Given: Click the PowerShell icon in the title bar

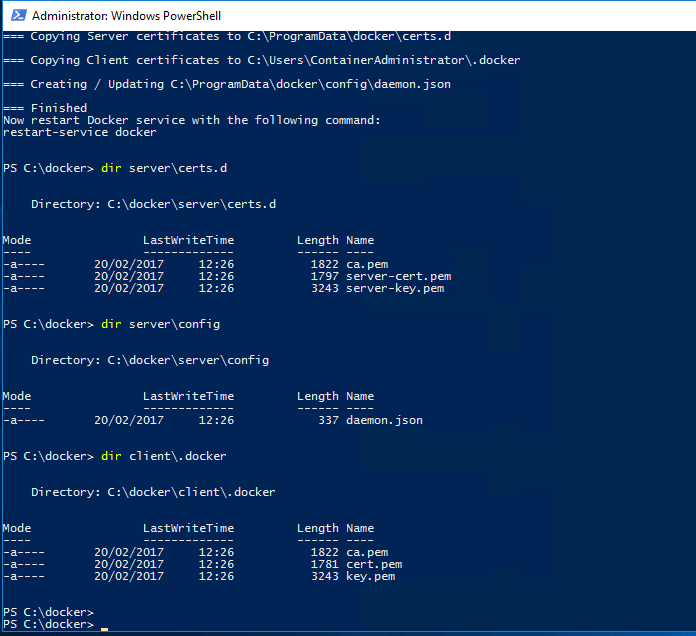Looking at the screenshot, I should (x=15, y=15).
